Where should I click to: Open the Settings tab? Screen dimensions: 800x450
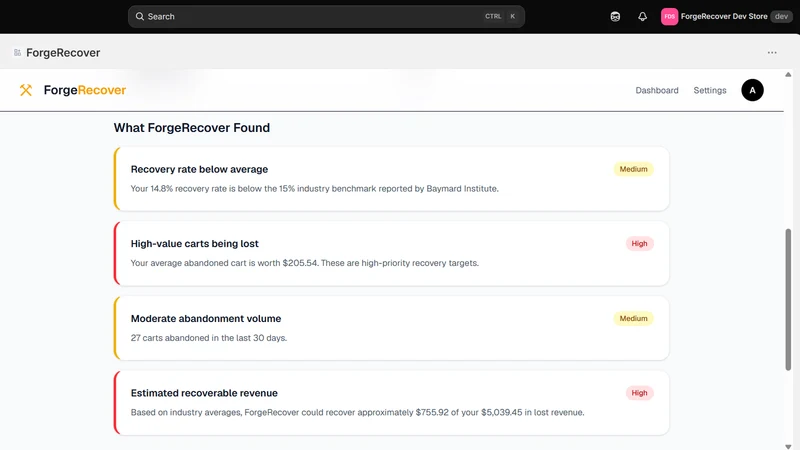point(710,90)
